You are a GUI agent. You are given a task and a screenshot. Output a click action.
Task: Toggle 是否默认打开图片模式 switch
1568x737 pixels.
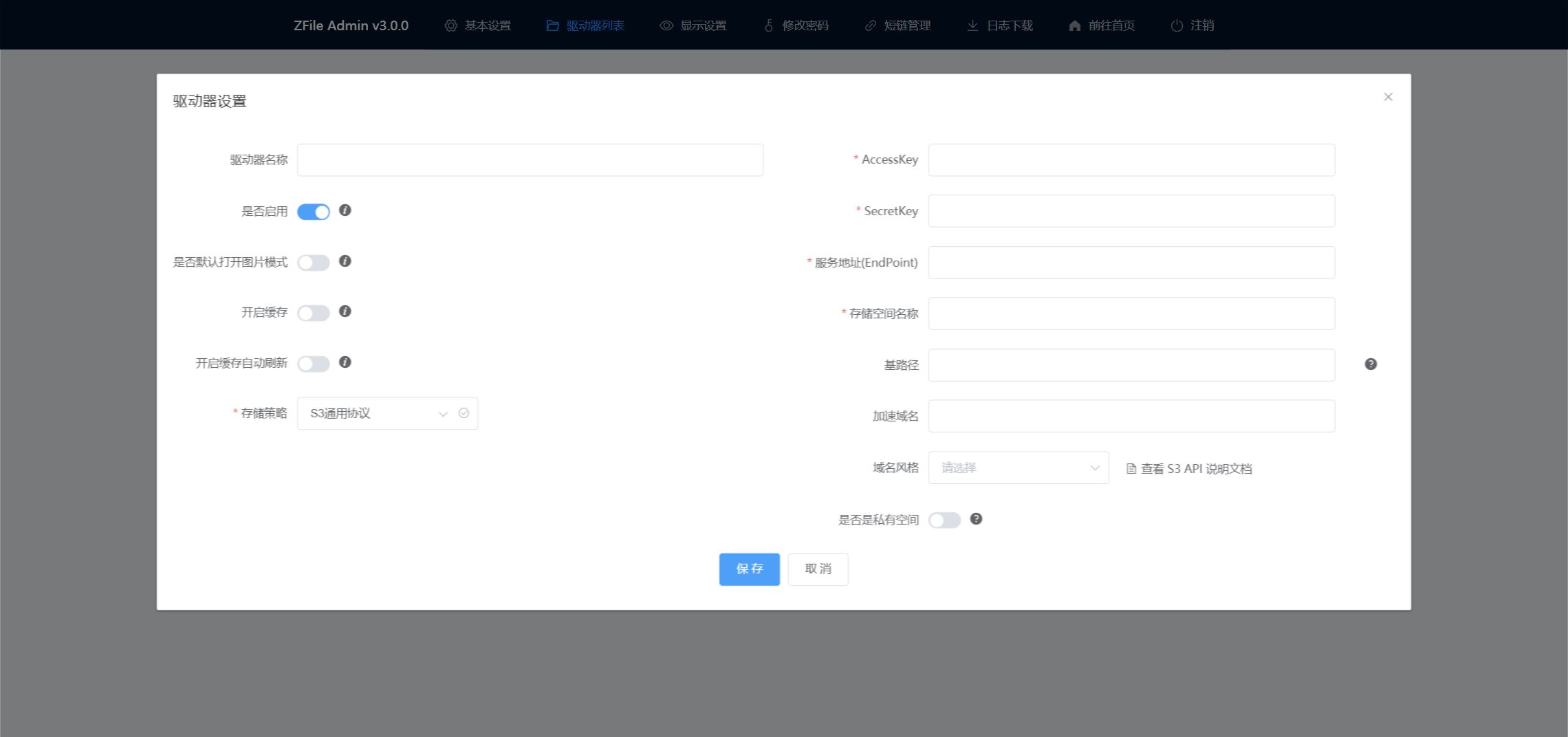pos(314,263)
